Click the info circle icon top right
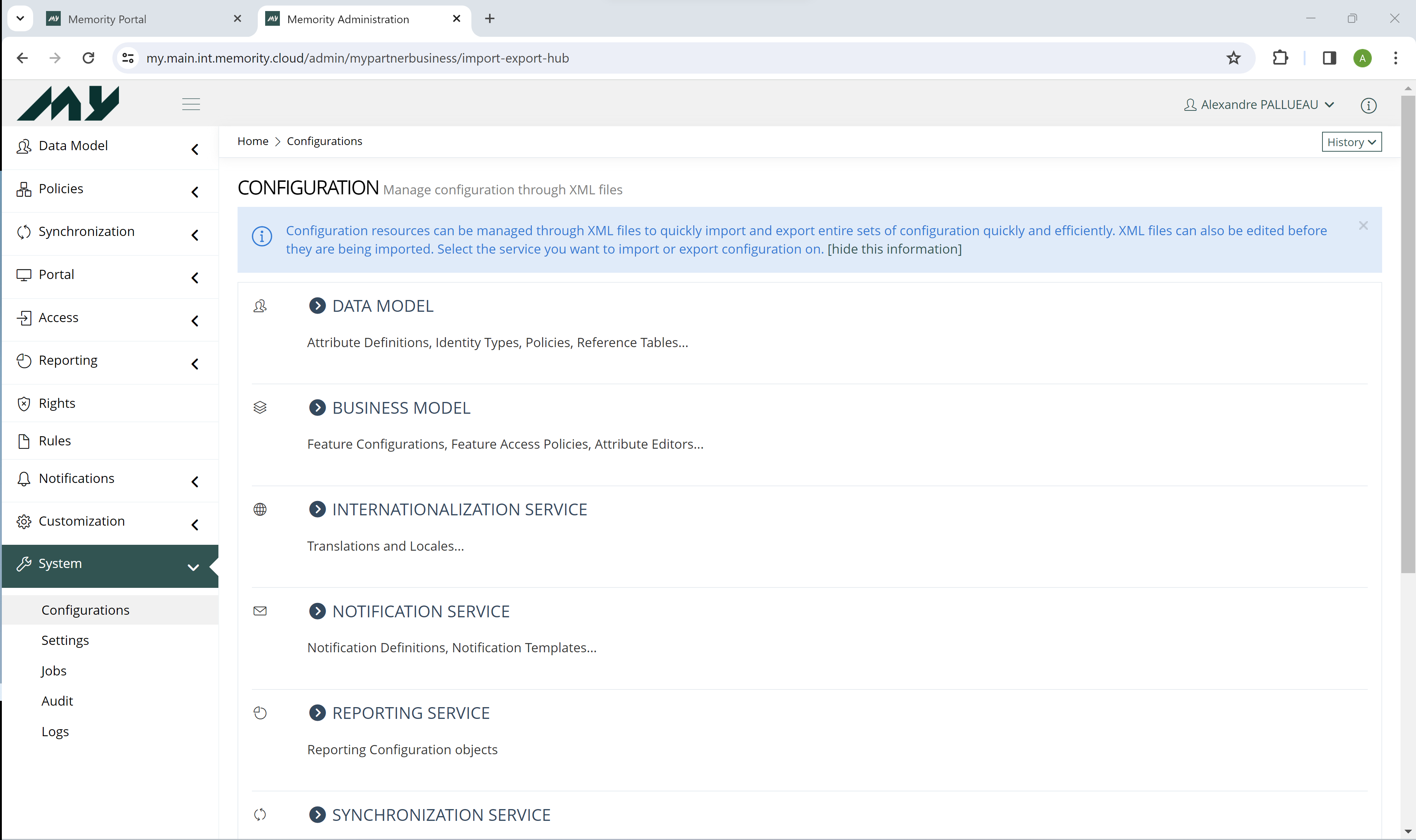The image size is (1416, 840). 1368,105
